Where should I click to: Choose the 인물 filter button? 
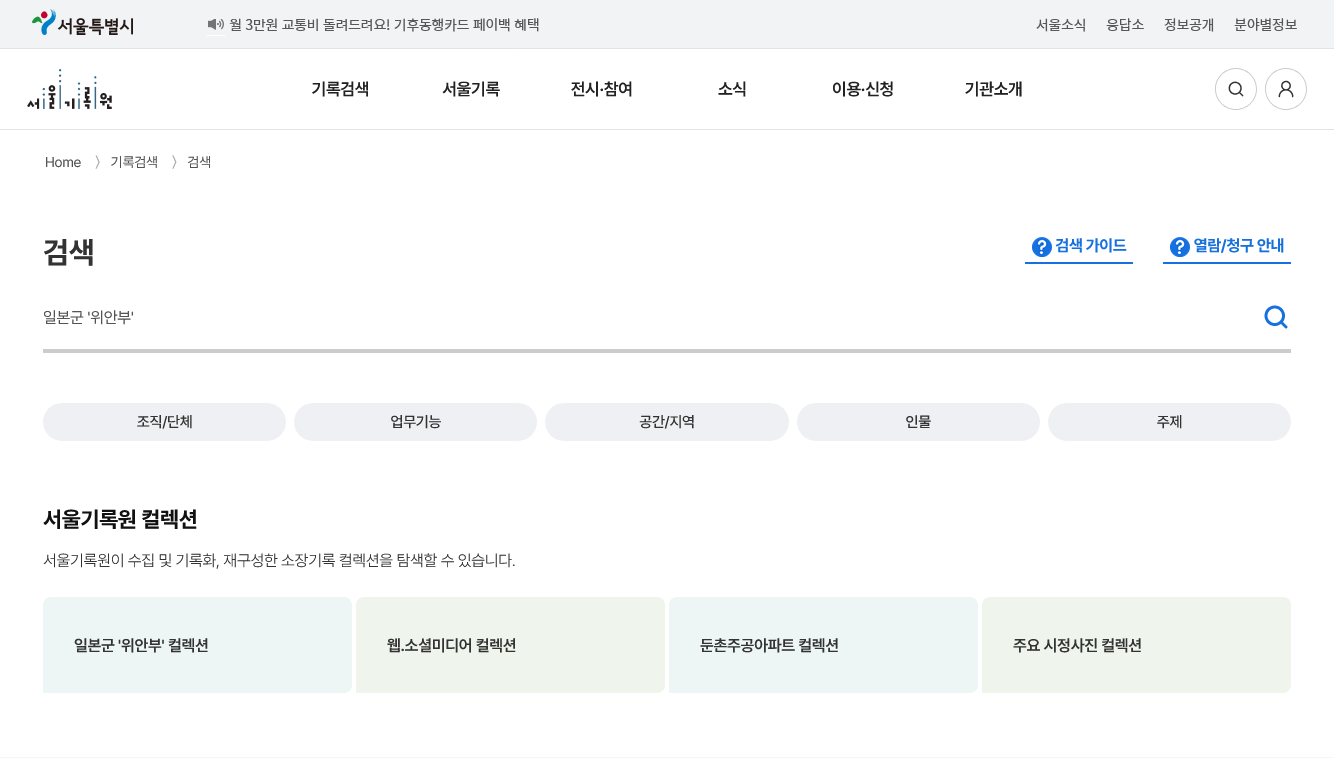(918, 422)
